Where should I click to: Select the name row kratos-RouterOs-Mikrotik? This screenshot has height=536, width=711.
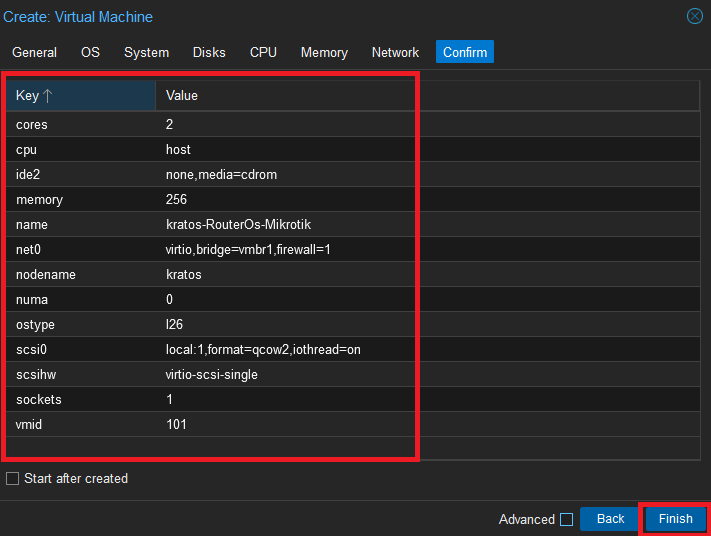(x=353, y=224)
